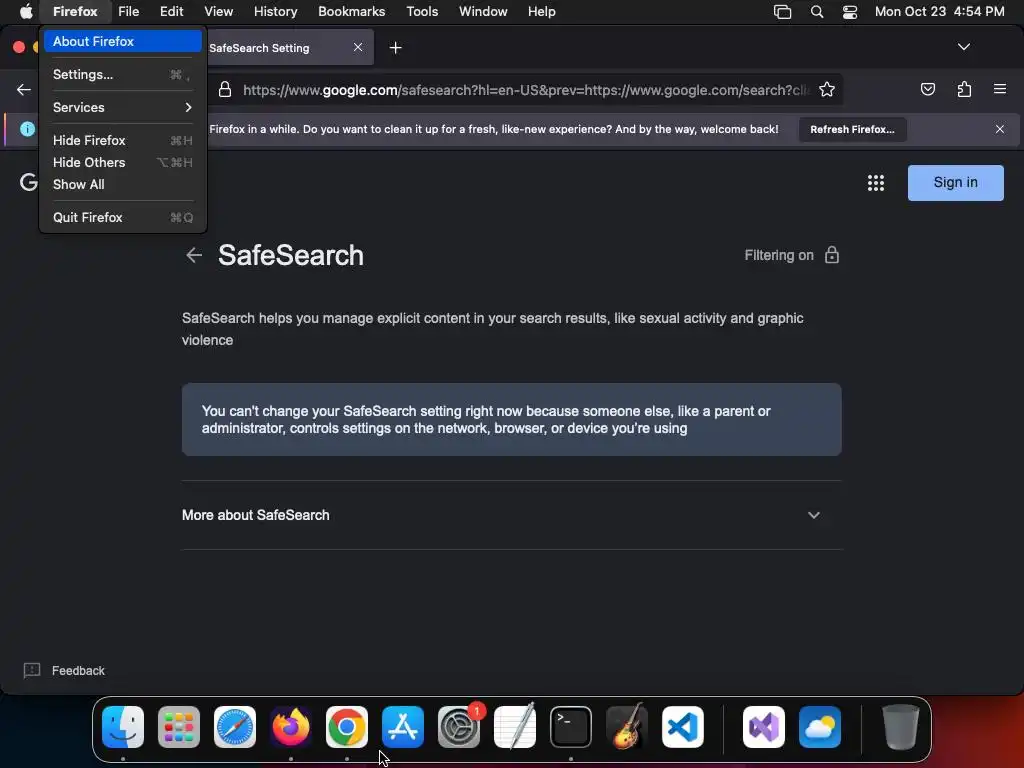Open Visual Studio from the dock
The width and height of the screenshot is (1024, 768).
click(x=764, y=727)
